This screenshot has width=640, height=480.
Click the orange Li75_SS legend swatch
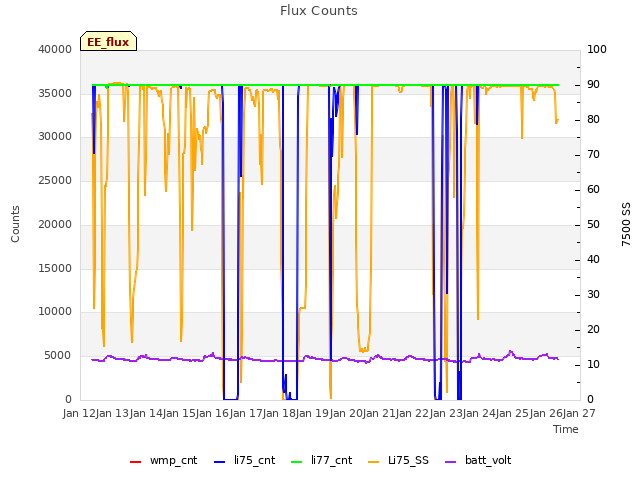point(373,462)
